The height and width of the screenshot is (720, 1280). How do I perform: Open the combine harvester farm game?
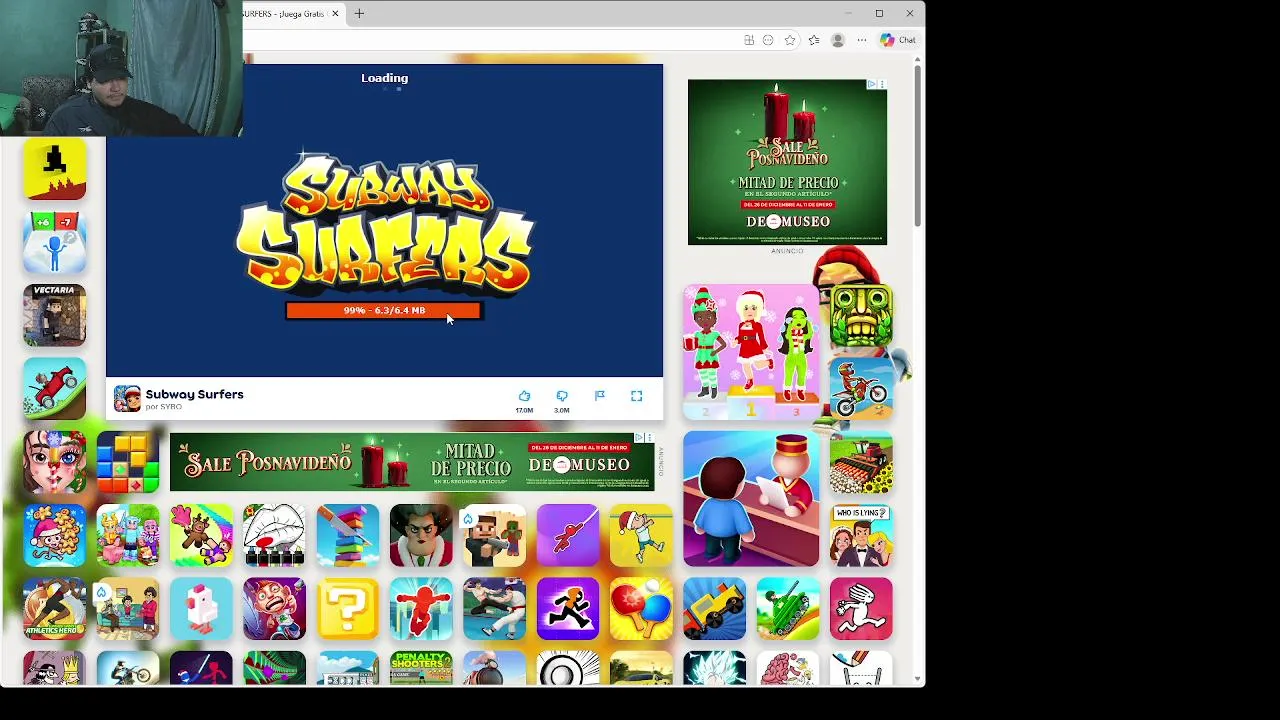(x=861, y=462)
